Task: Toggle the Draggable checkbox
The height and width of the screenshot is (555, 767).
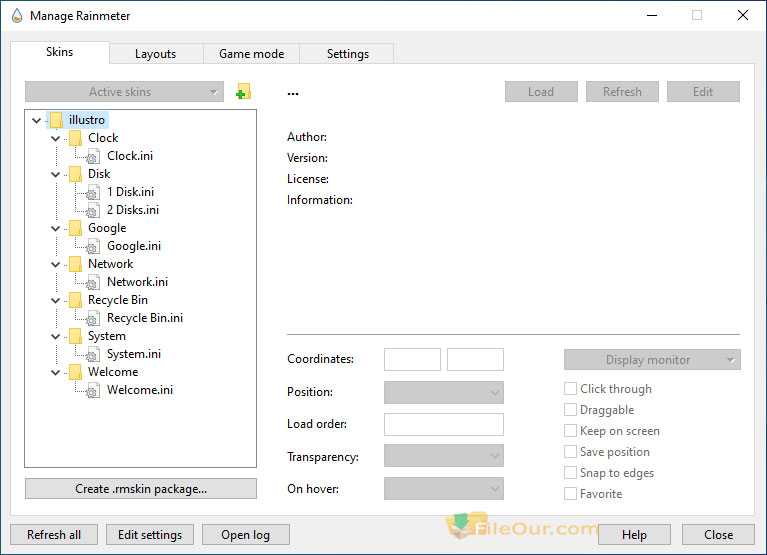Action: [570, 410]
